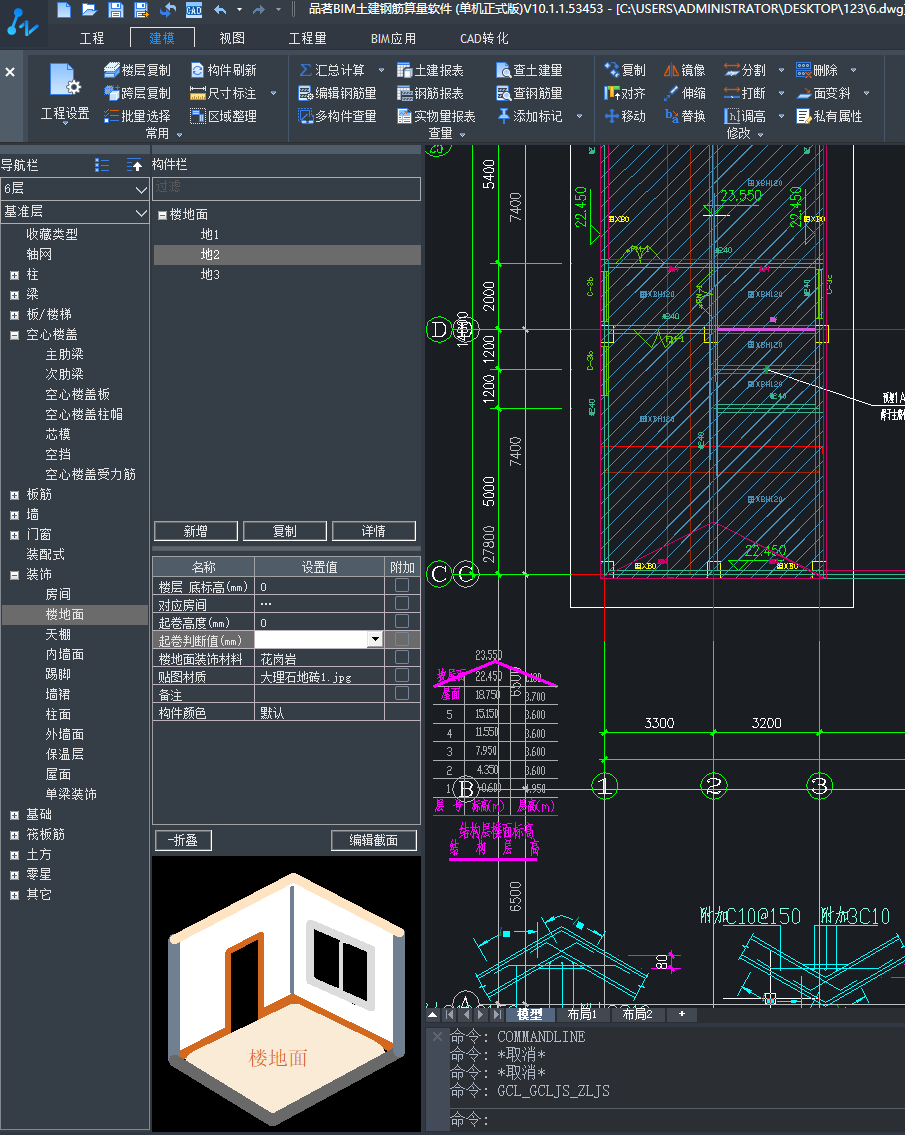Click the Save As icon in quick access toolbar

[x=141, y=9]
